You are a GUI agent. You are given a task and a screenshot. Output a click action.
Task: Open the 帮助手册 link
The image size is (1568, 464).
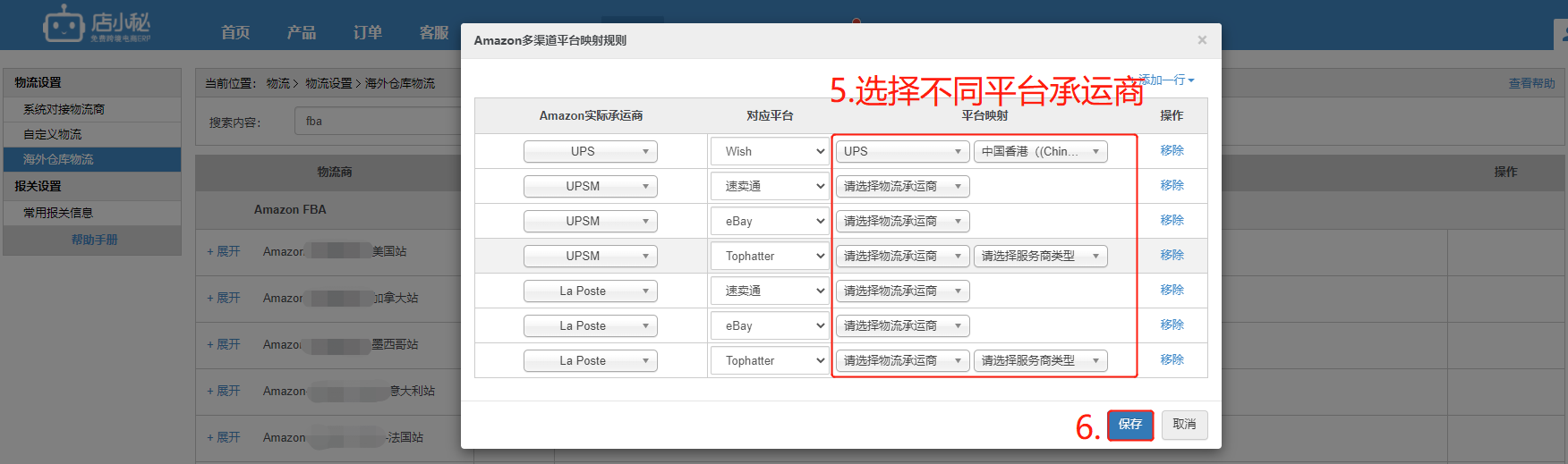[94, 240]
